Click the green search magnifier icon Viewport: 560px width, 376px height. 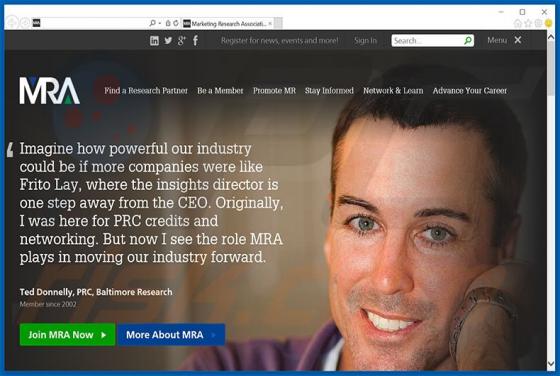(x=468, y=41)
